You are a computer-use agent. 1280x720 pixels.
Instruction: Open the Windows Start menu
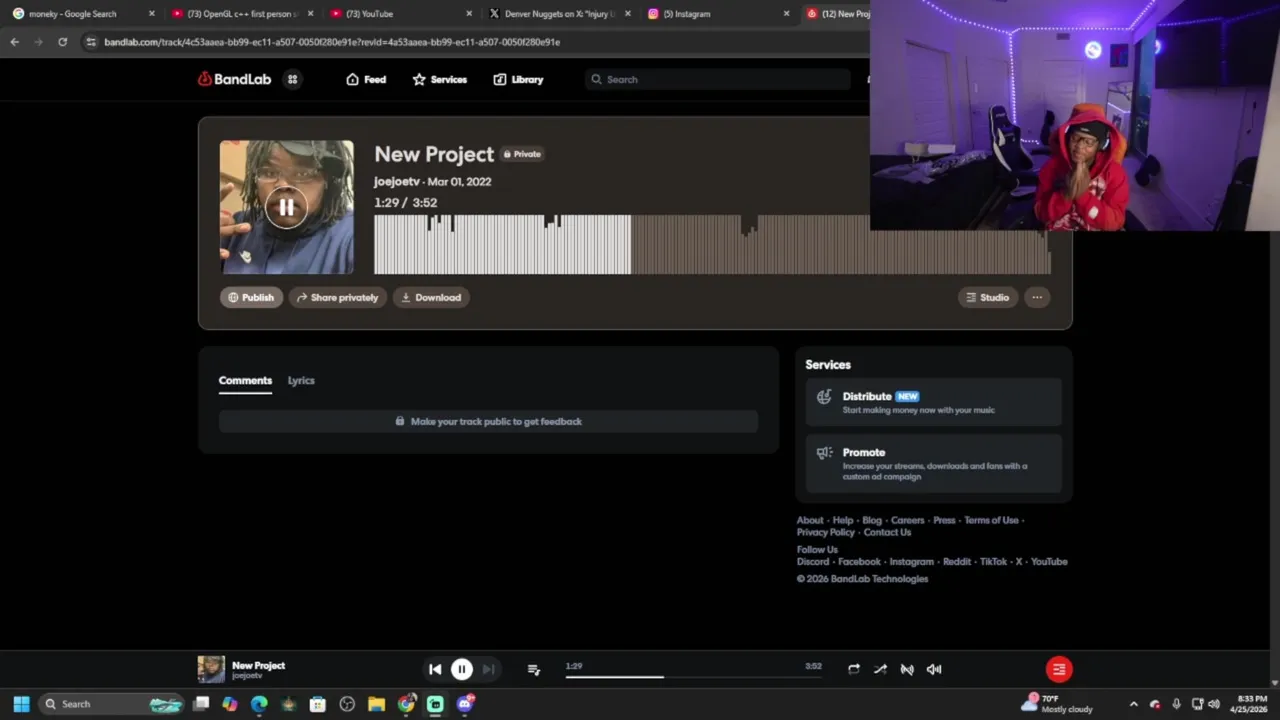21,704
